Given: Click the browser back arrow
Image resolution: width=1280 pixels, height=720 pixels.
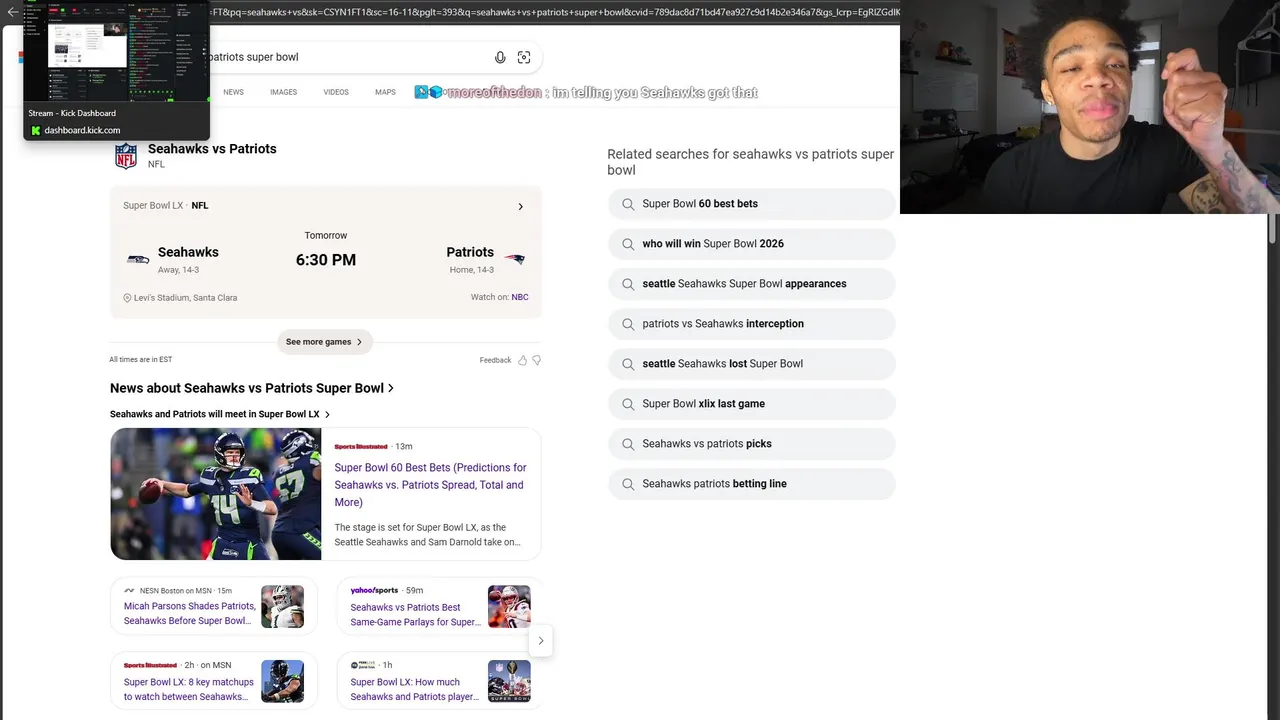Looking at the screenshot, I should point(12,12).
